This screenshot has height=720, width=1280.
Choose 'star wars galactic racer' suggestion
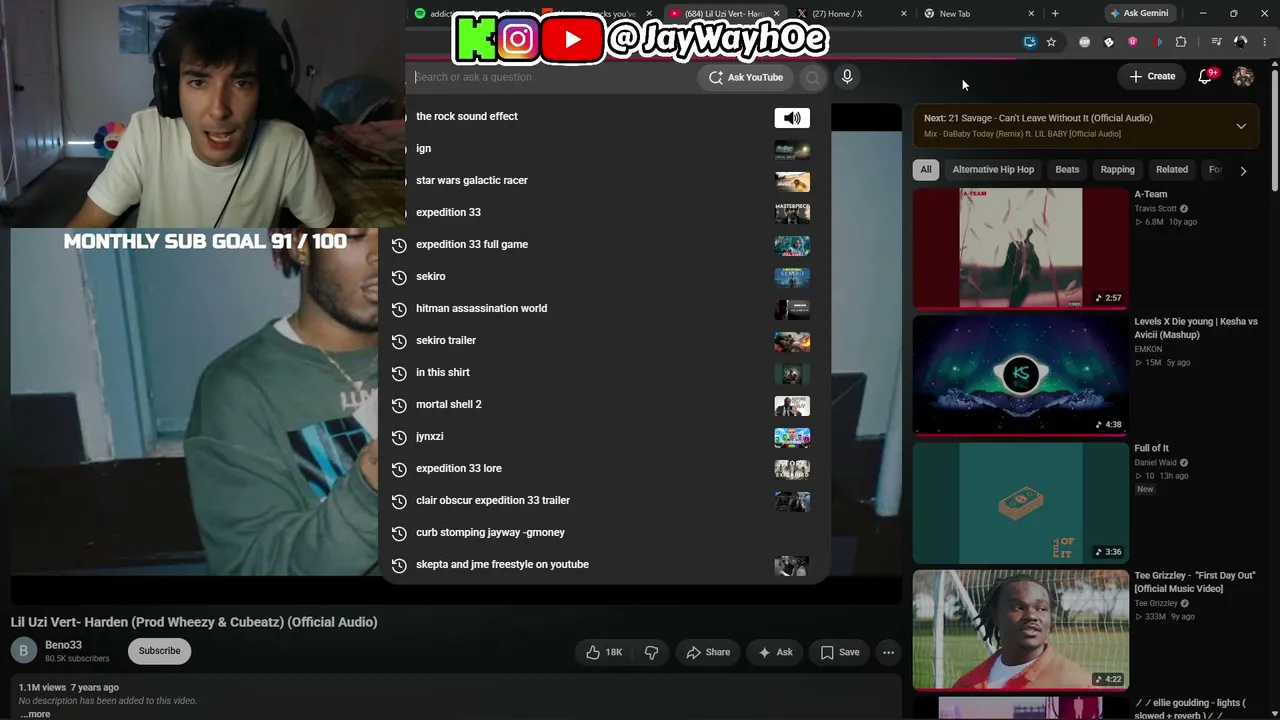[604, 181]
